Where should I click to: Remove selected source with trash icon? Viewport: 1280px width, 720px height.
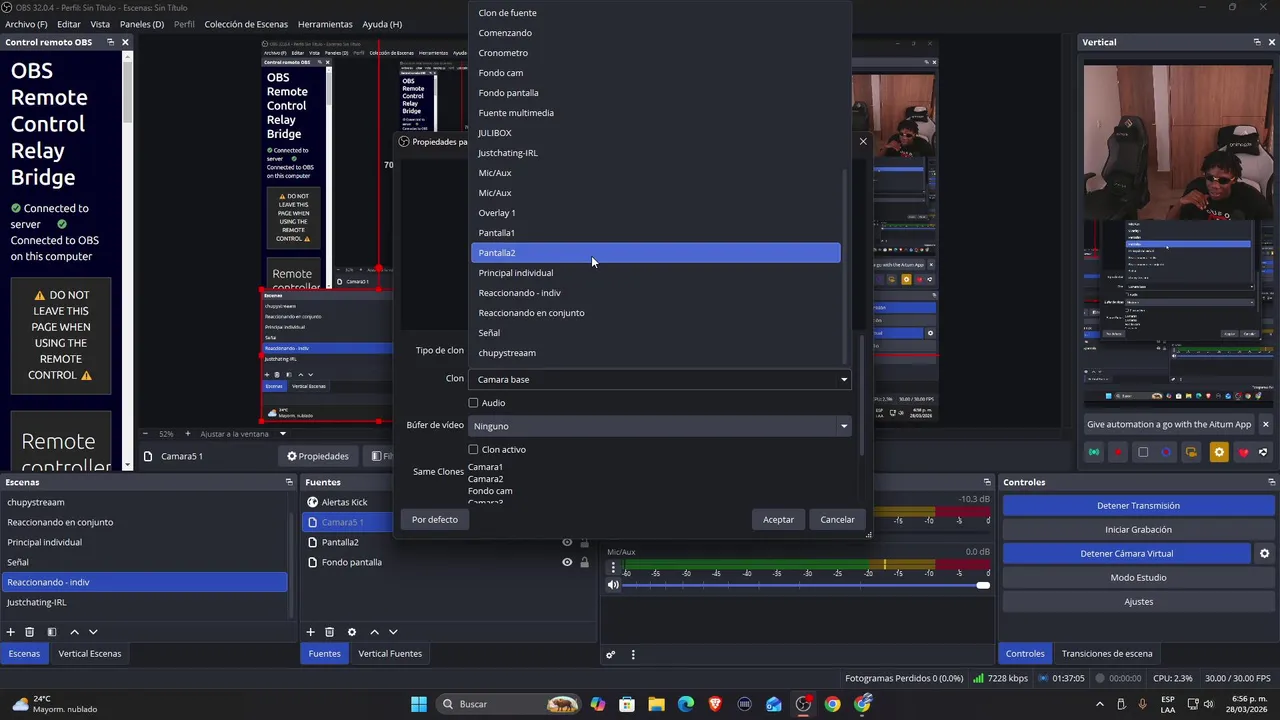[x=329, y=632]
